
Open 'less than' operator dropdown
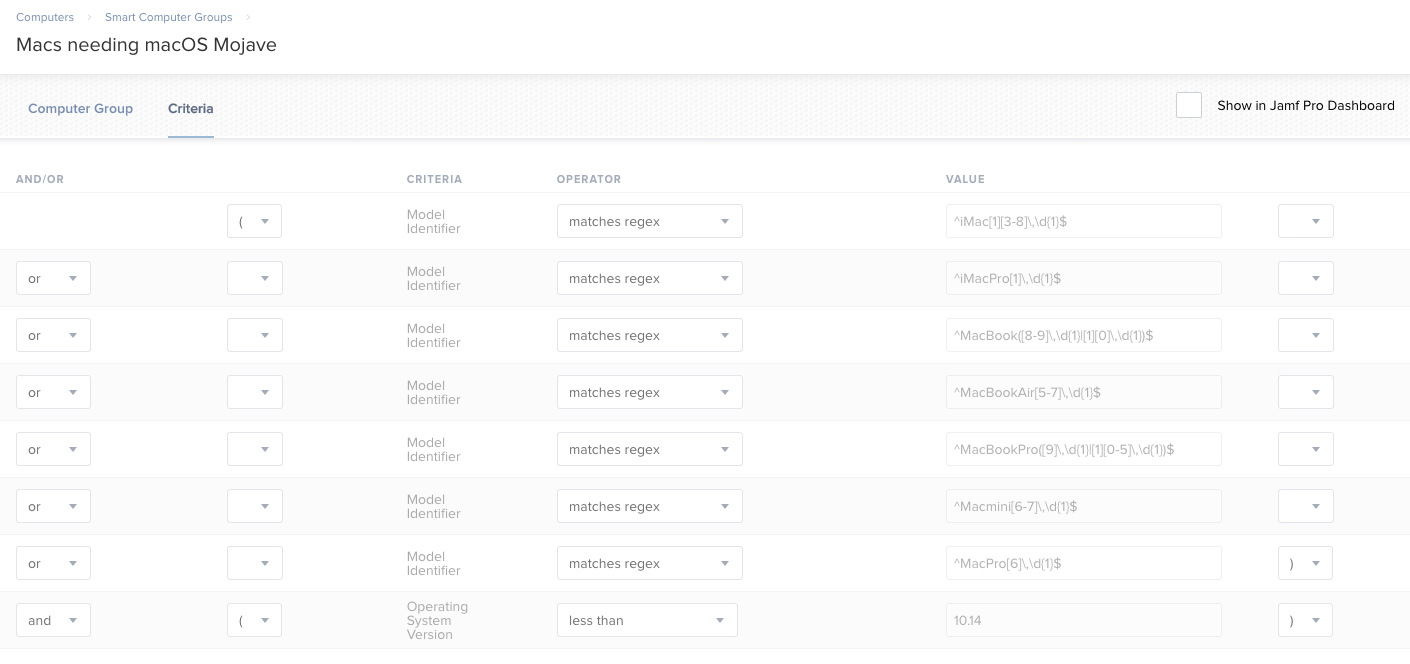pyautogui.click(x=647, y=620)
